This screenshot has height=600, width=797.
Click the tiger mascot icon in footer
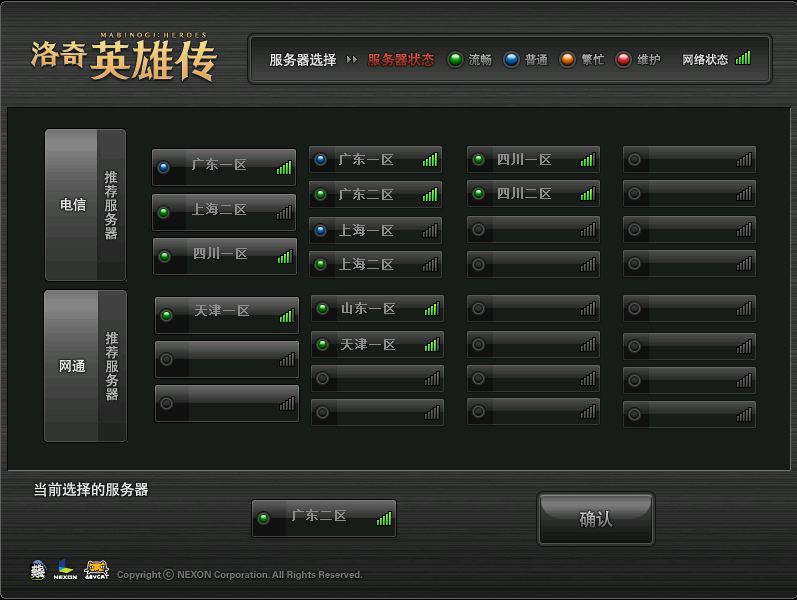point(97,570)
